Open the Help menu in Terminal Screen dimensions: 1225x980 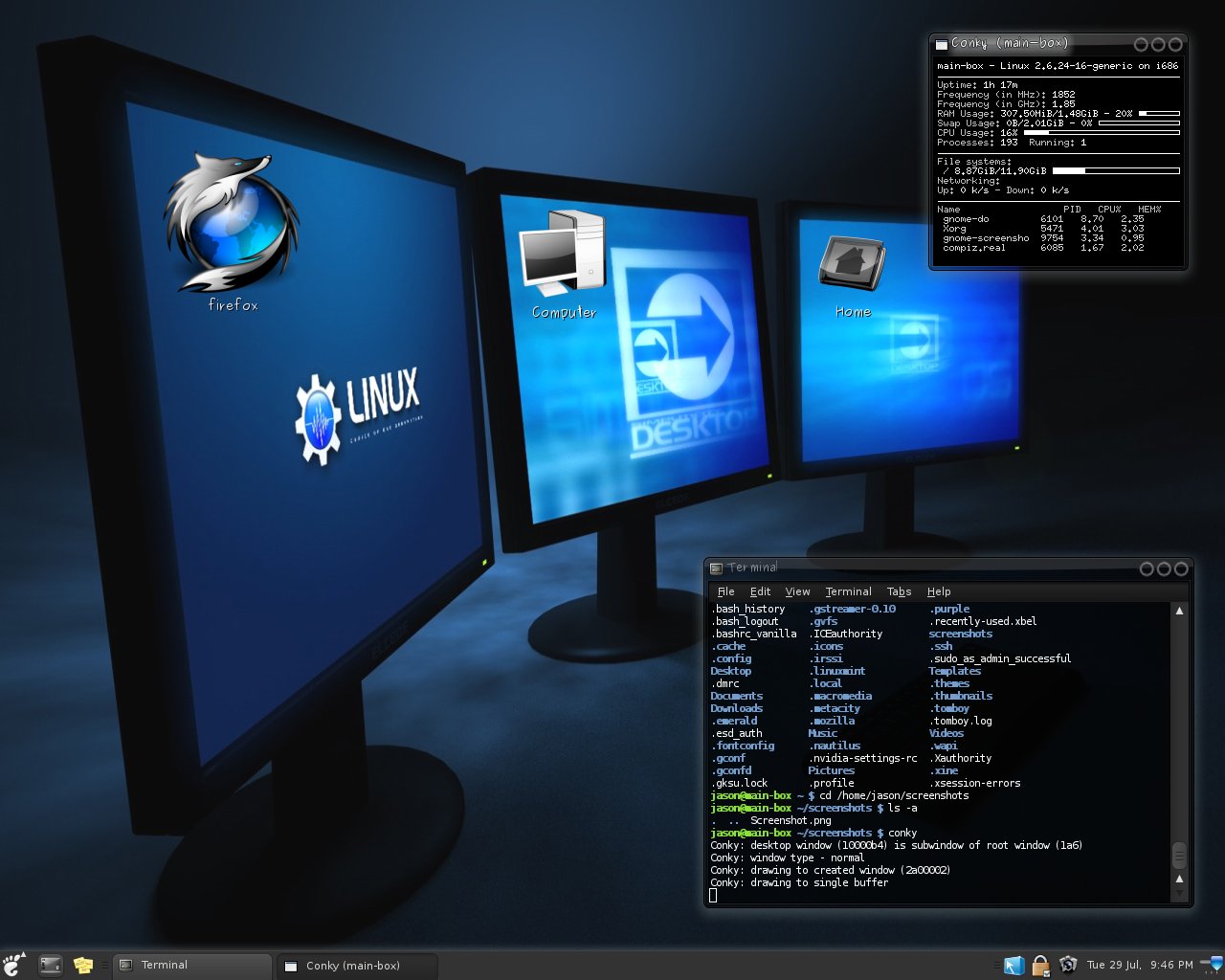[939, 591]
